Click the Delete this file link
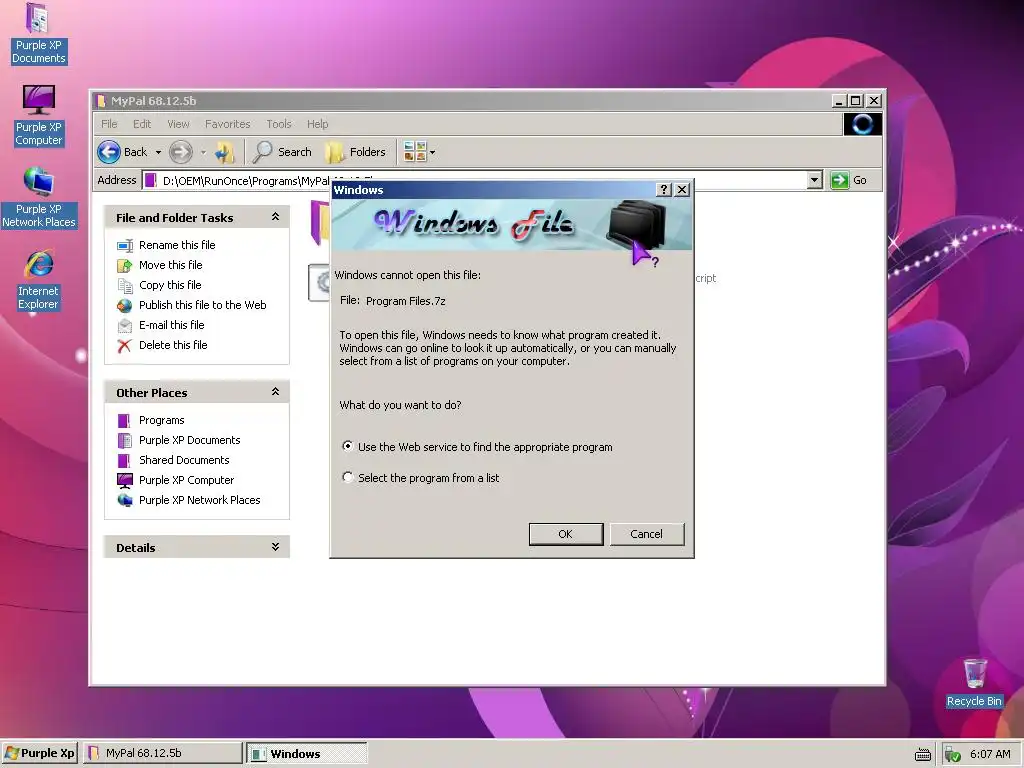This screenshot has width=1024, height=768. click(173, 345)
